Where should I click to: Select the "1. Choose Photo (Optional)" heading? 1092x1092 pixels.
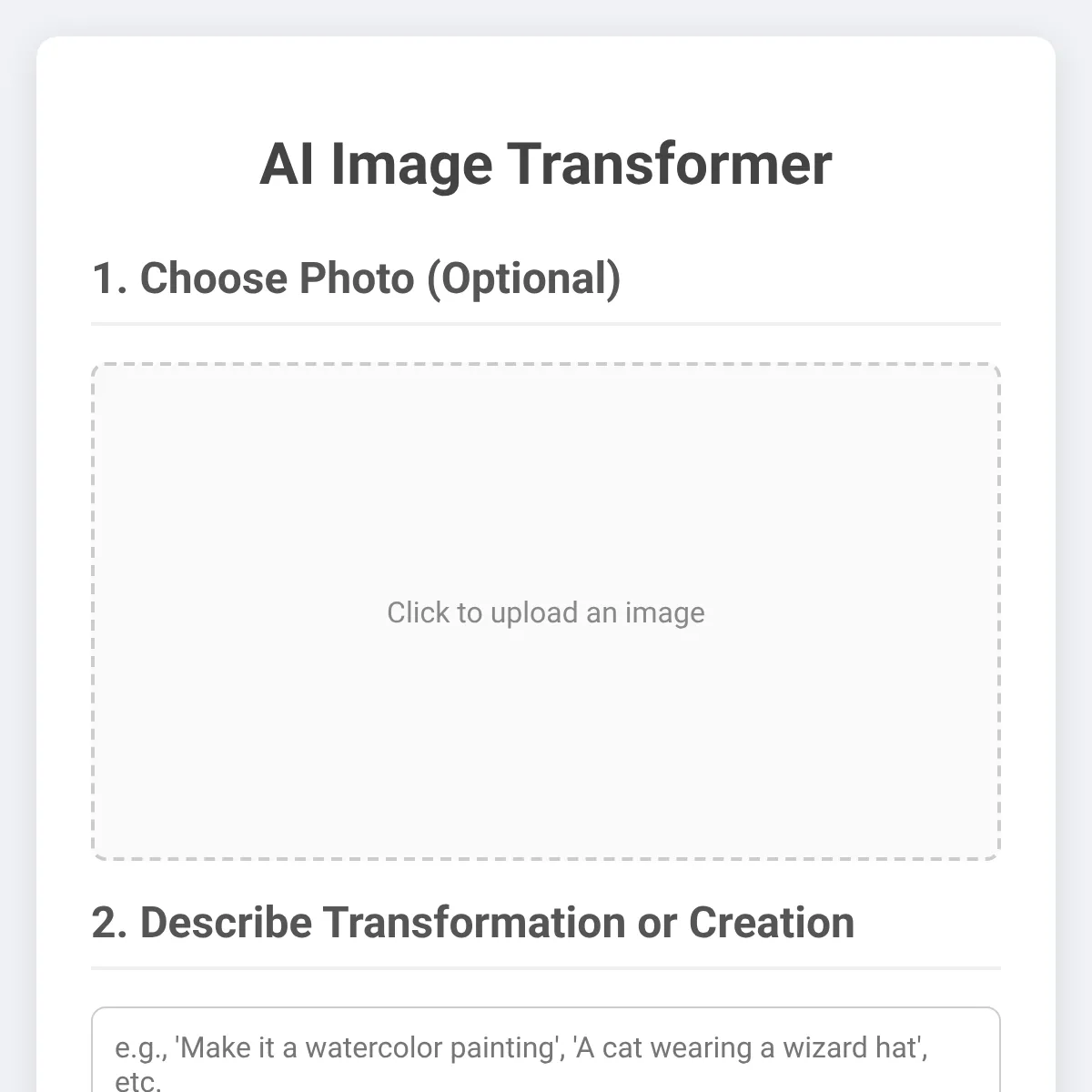pos(356,278)
